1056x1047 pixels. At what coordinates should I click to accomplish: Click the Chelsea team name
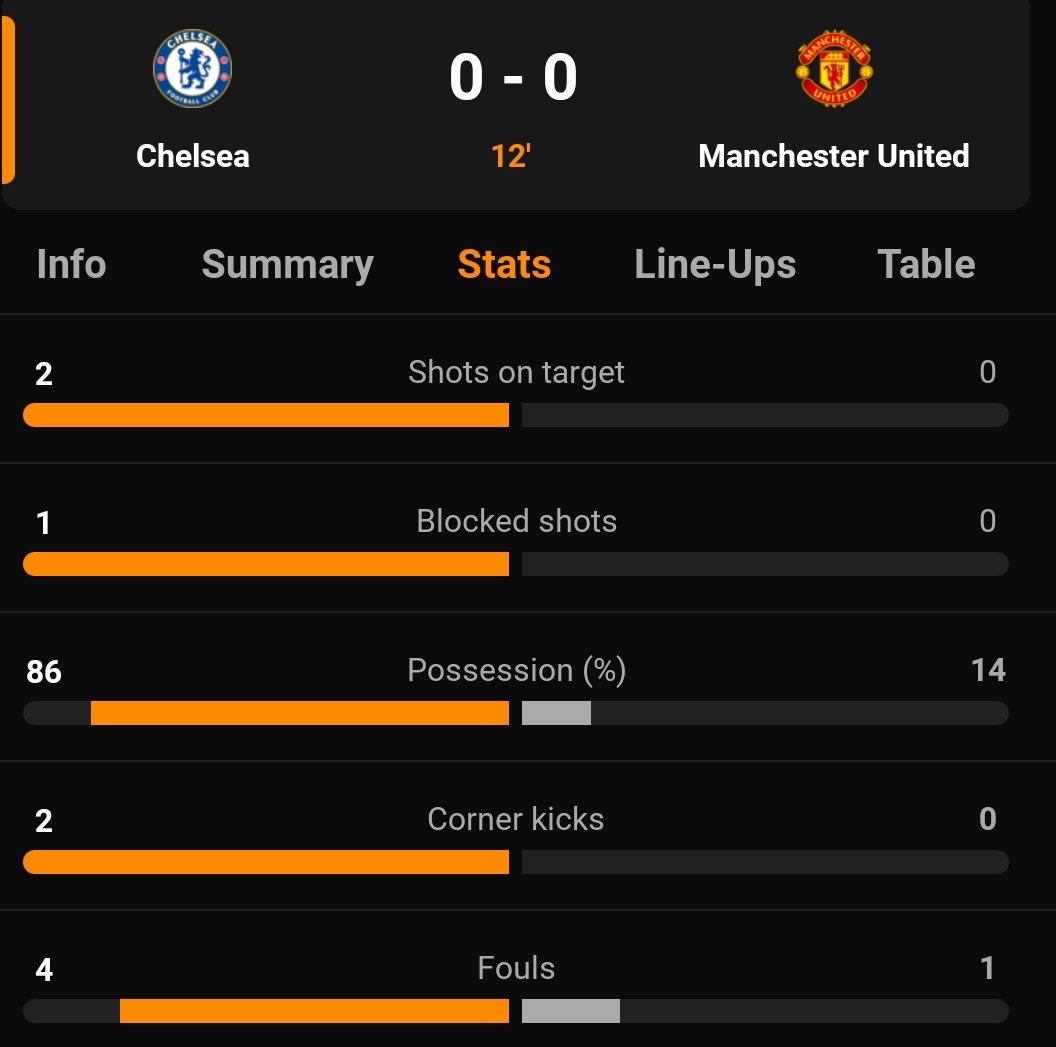coord(193,156)
